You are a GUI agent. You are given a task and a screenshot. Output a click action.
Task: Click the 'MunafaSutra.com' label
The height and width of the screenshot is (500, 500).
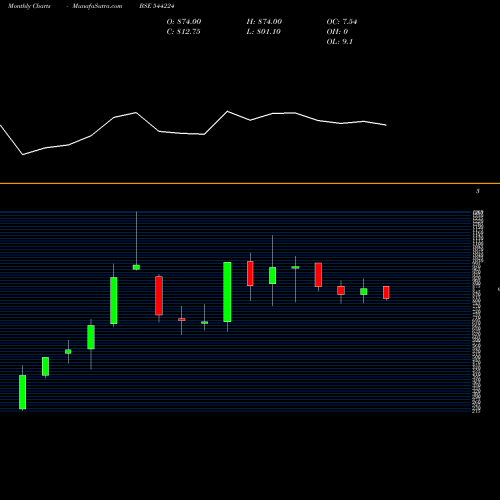pos(97,6)
